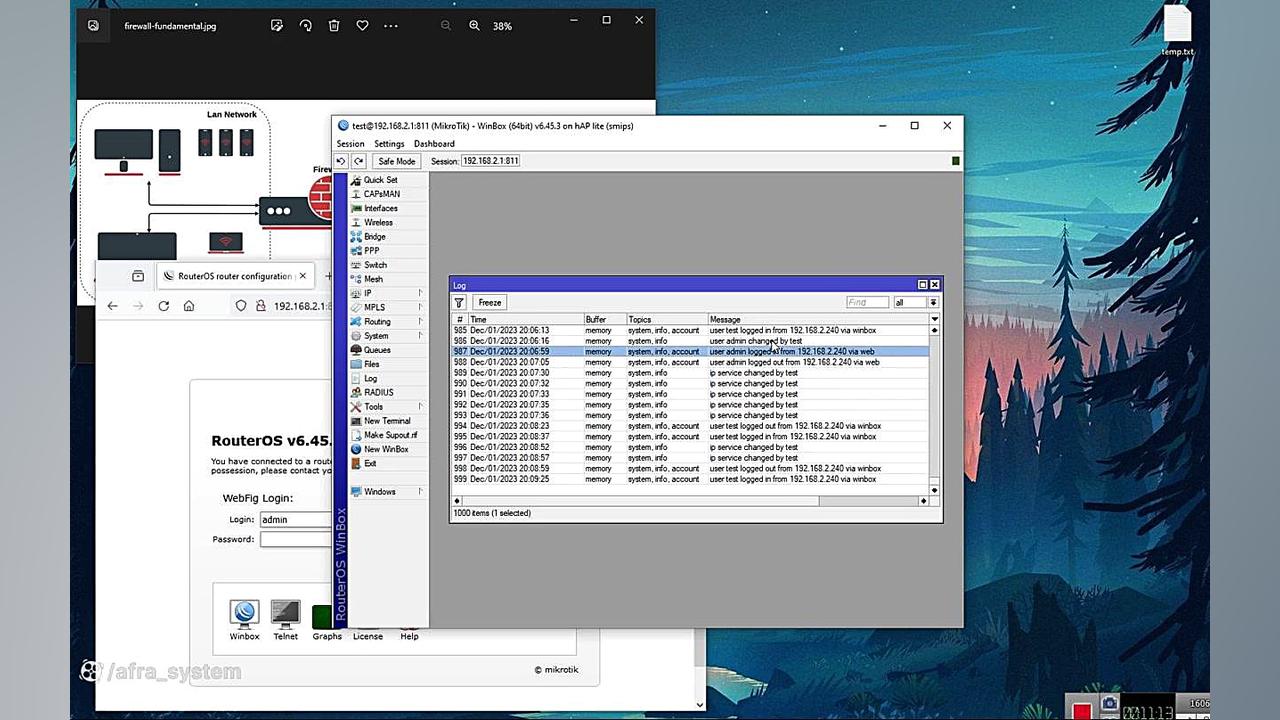Click the Message column header
The width and height of the screenshot is (1280, 720).
819,319
